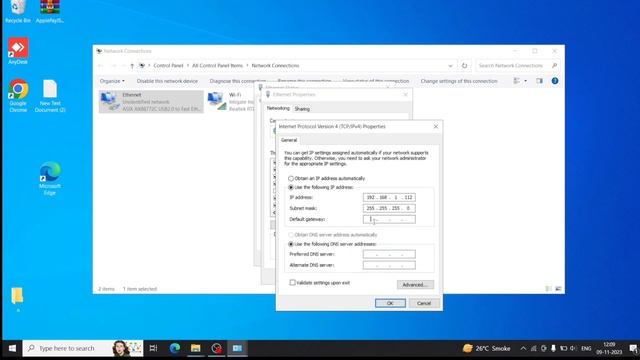Select Use the following IP address
This screenshot has width=640, height=360.
[291, 187]
